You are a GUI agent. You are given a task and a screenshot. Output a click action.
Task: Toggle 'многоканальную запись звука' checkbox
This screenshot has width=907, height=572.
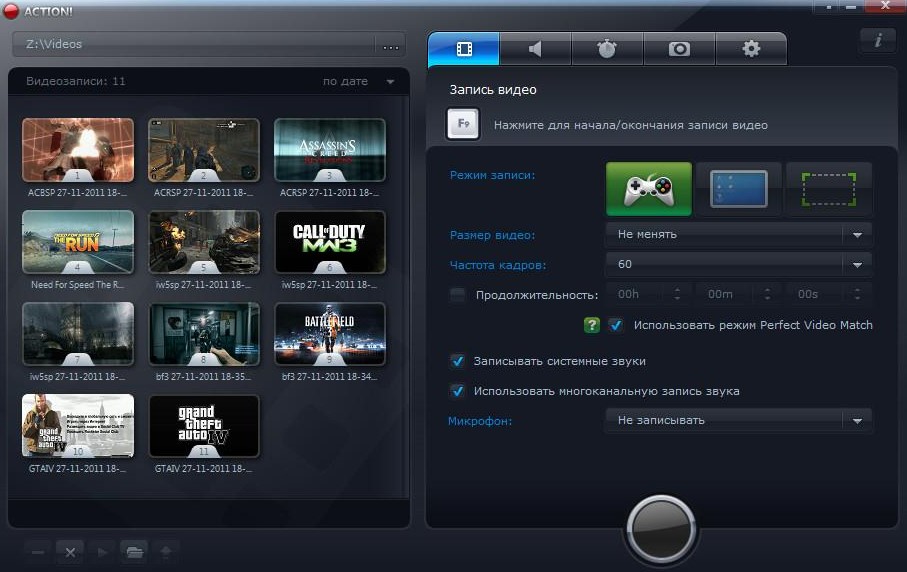coord(458,391)
